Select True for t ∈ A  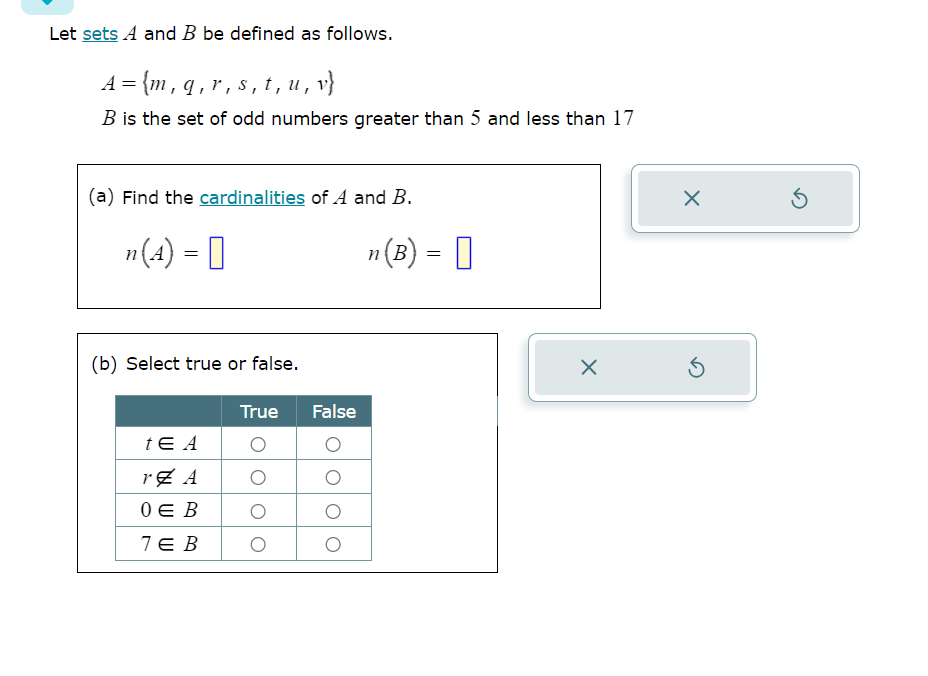[258, 444]
